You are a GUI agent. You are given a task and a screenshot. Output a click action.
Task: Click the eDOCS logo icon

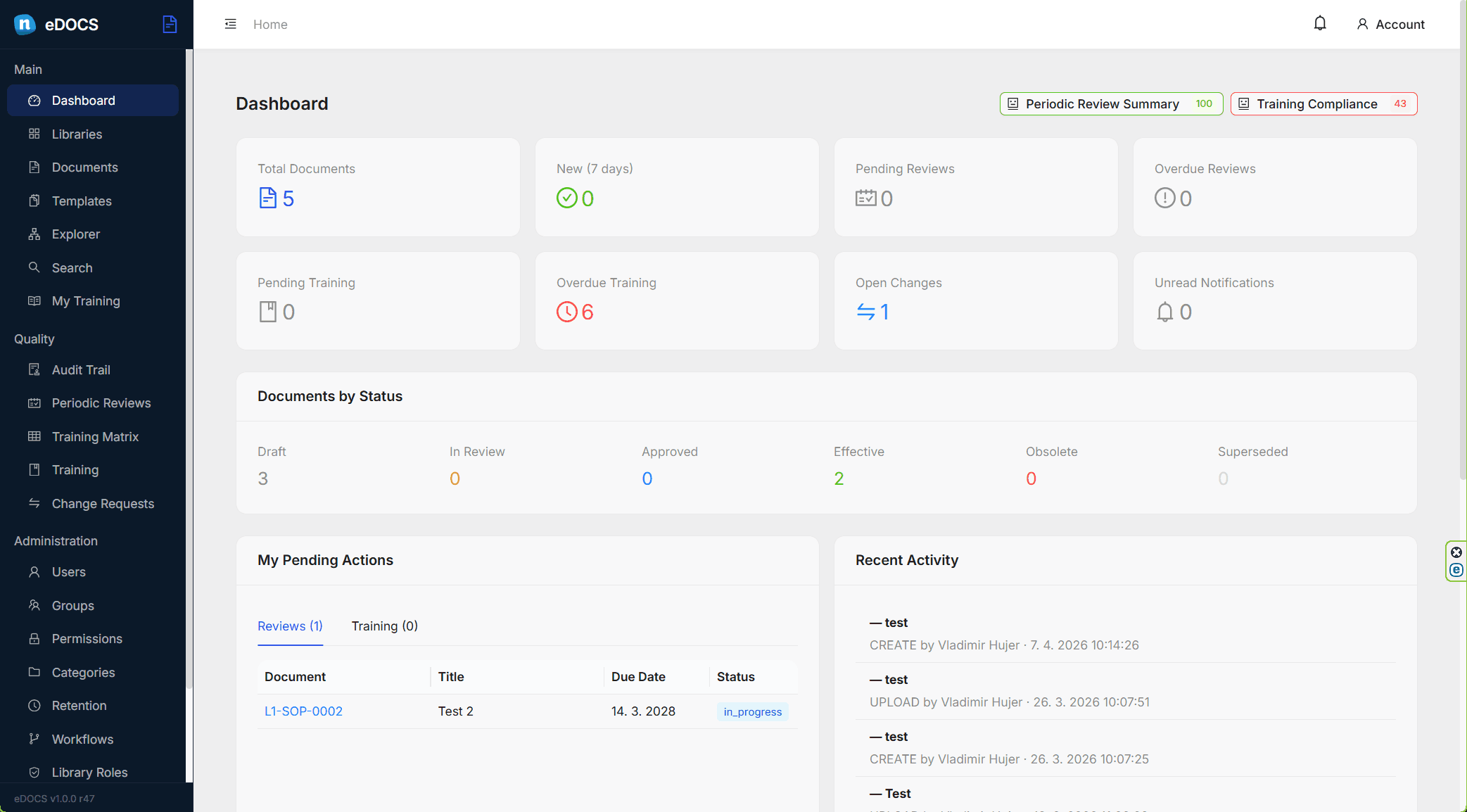[25, 25]
